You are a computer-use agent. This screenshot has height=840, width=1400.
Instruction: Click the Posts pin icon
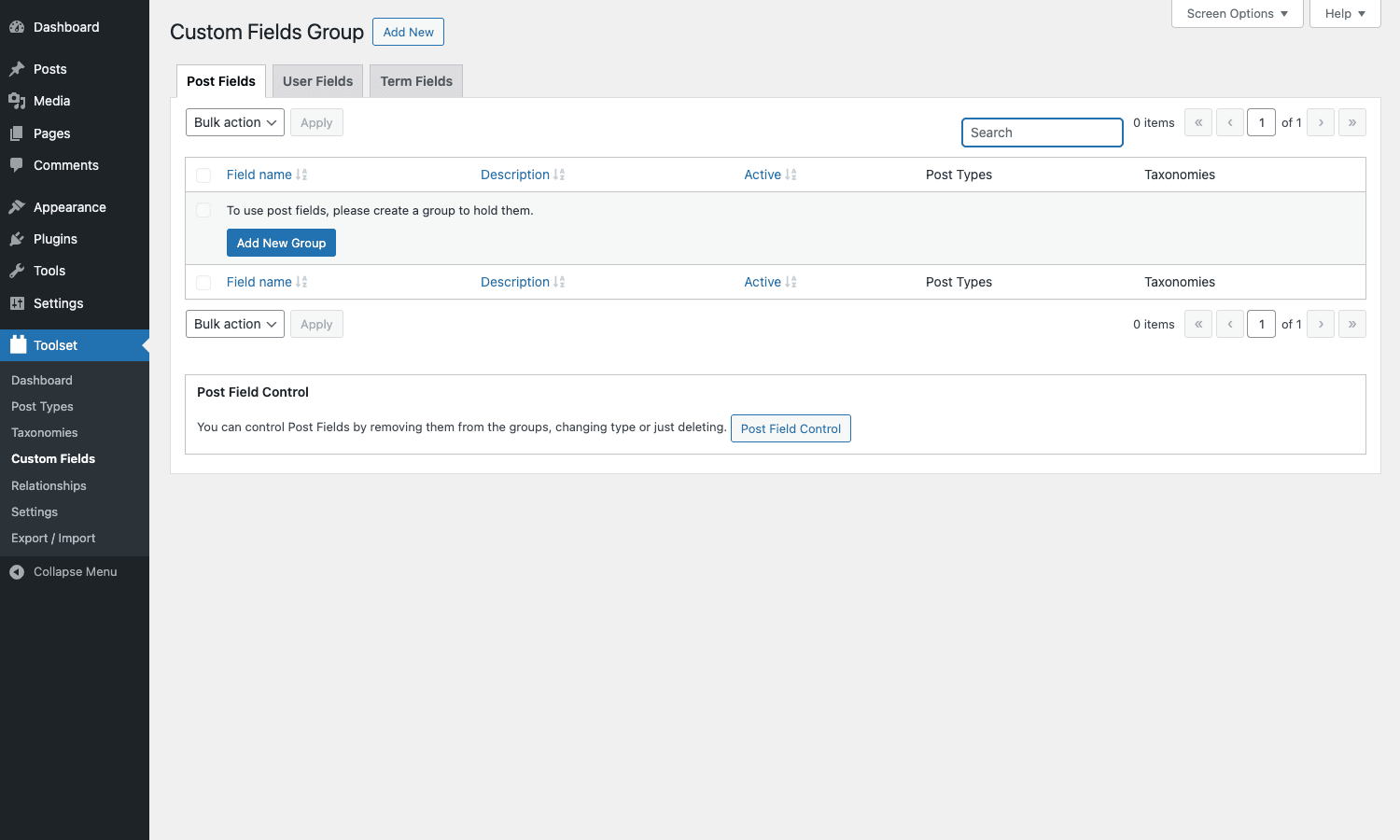[x=17, y=69]
